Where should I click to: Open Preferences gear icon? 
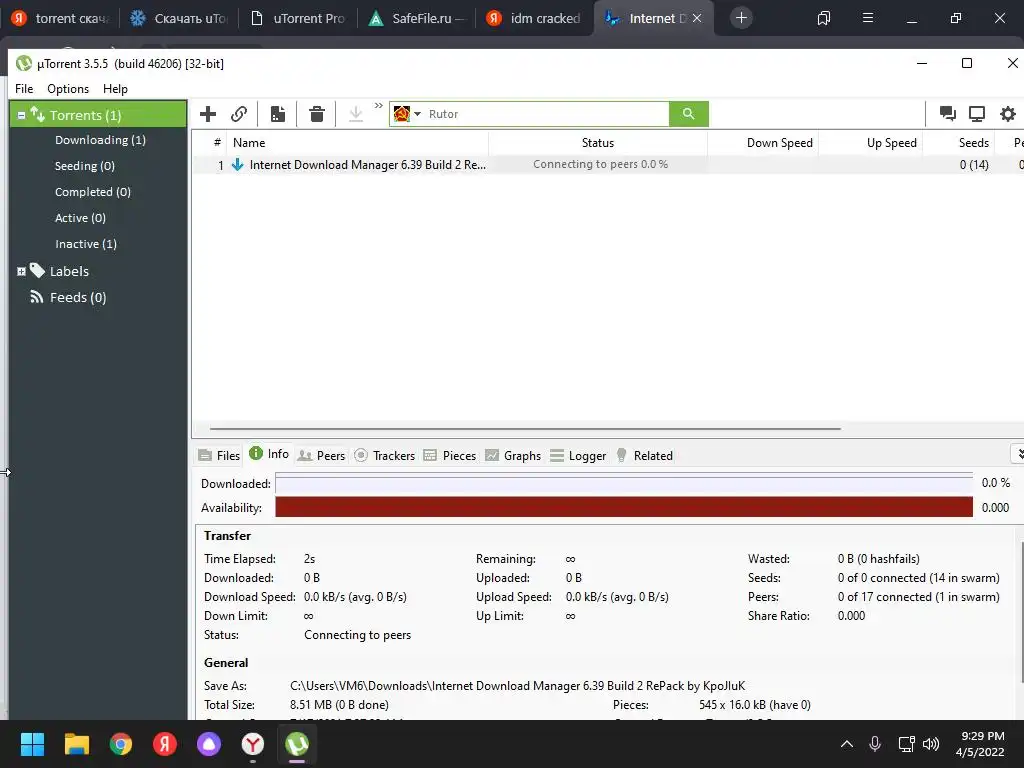[x=1008, y=114]
